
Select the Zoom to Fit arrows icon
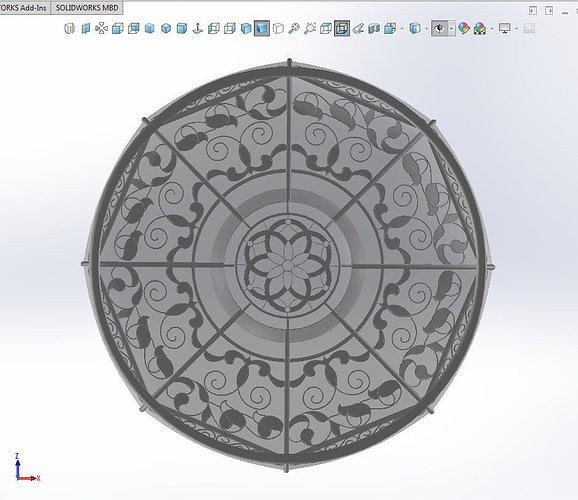point(101,28)
